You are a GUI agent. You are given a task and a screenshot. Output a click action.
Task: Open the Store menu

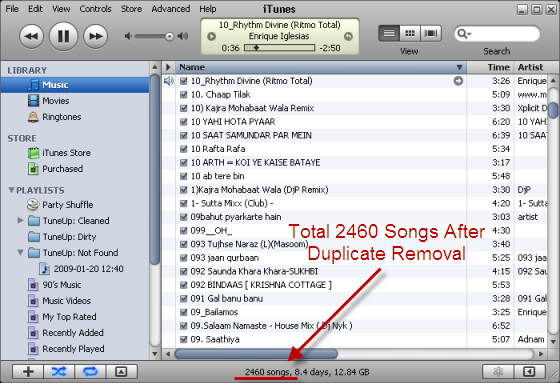pos(131,9)
